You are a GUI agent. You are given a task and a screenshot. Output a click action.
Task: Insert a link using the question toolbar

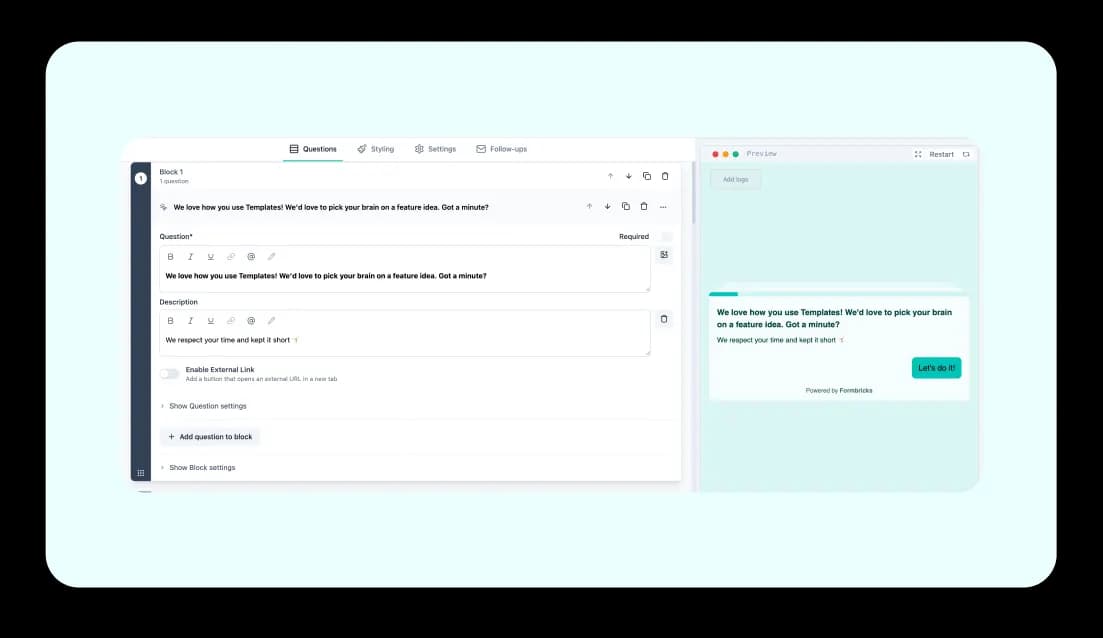click(230, 256)
